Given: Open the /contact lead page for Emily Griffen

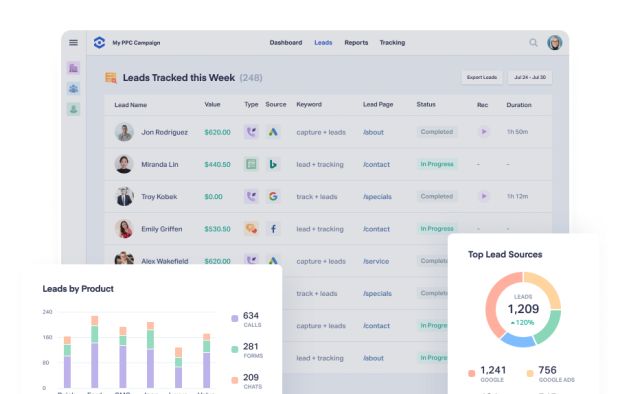Looking at the screenshot, I should [x=376, y=229].
